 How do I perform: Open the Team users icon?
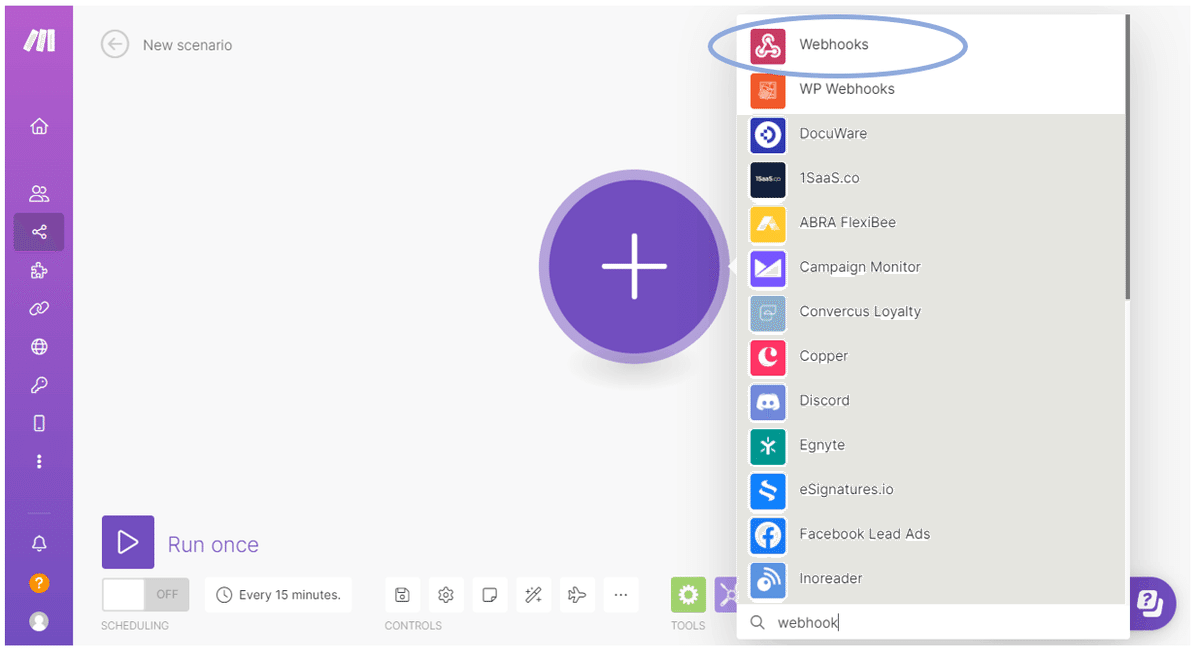[39, 194]
